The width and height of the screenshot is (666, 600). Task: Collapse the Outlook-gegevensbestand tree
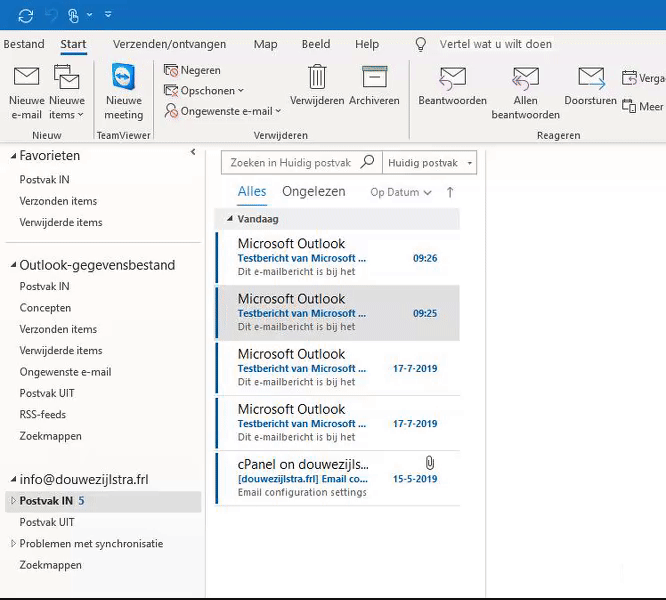click(14, 265)
